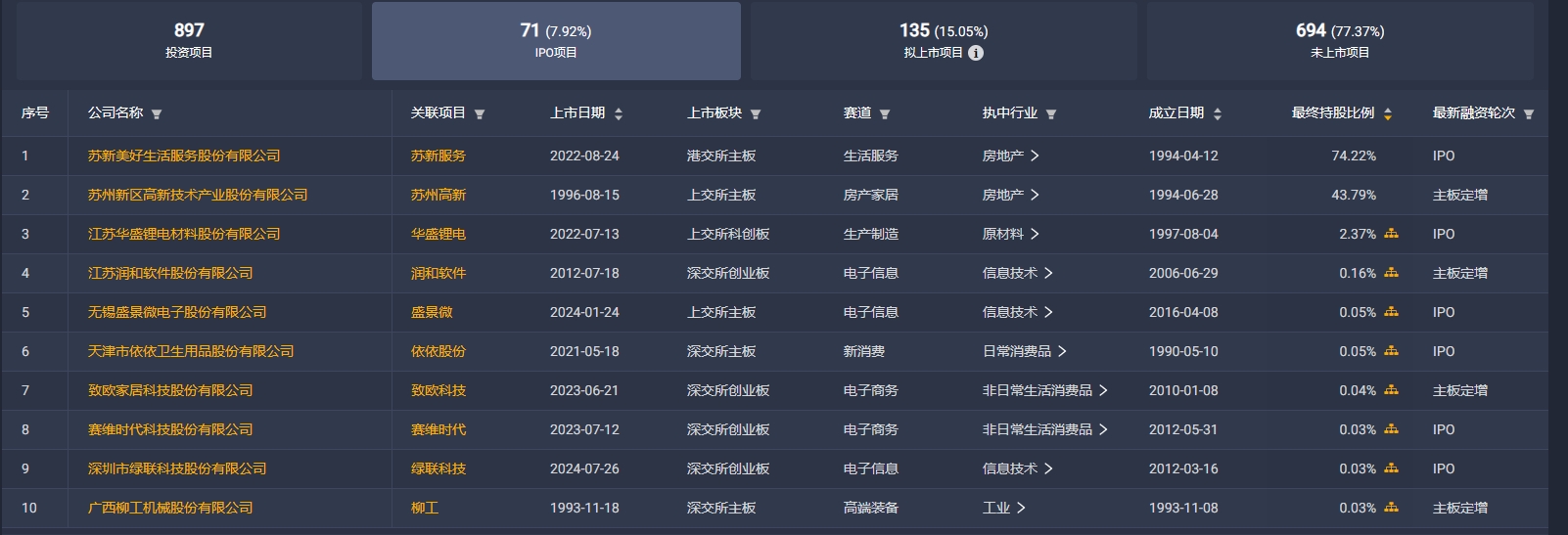Open shareholding structure icon for 华盛锂电 row
This screenshot has width=1568, height=535.
1392,234
